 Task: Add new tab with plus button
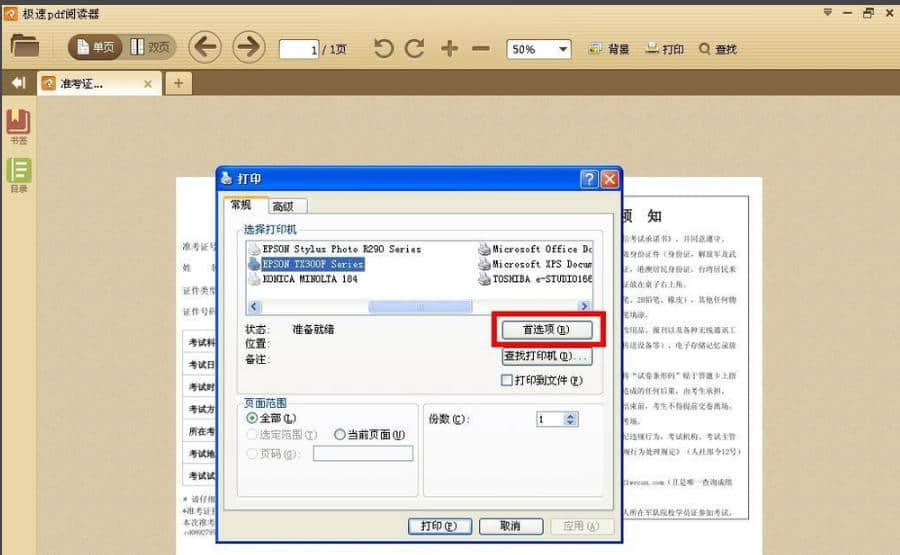click(178, 83)
